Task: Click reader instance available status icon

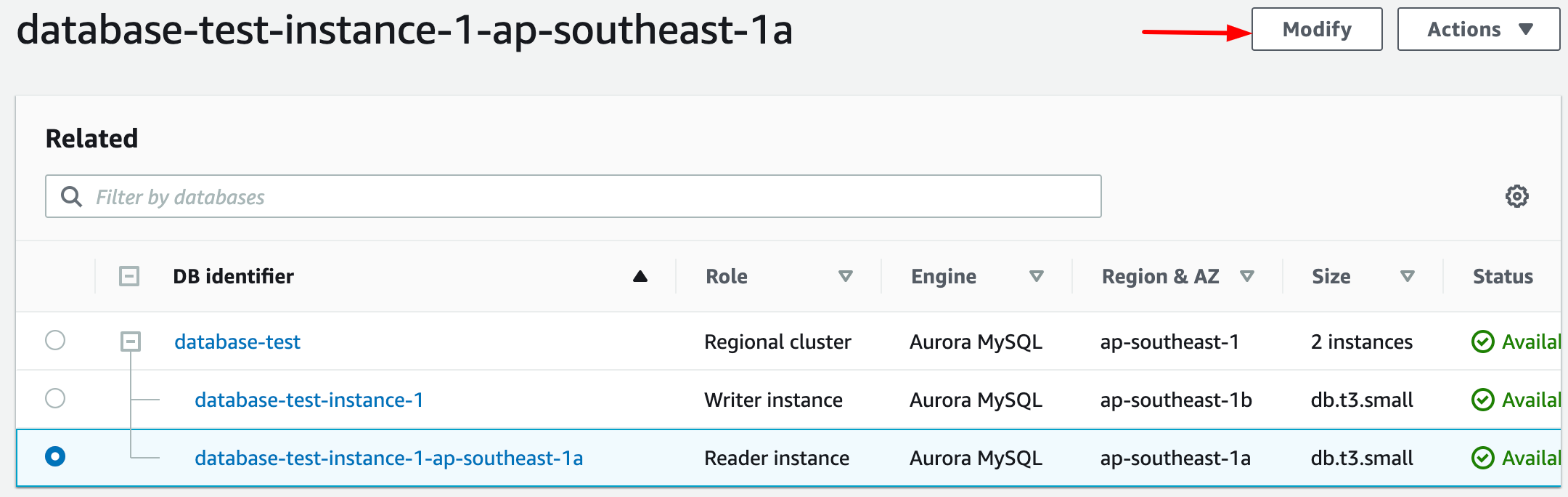Action: pyautogui.click(x=1482, y=458)
